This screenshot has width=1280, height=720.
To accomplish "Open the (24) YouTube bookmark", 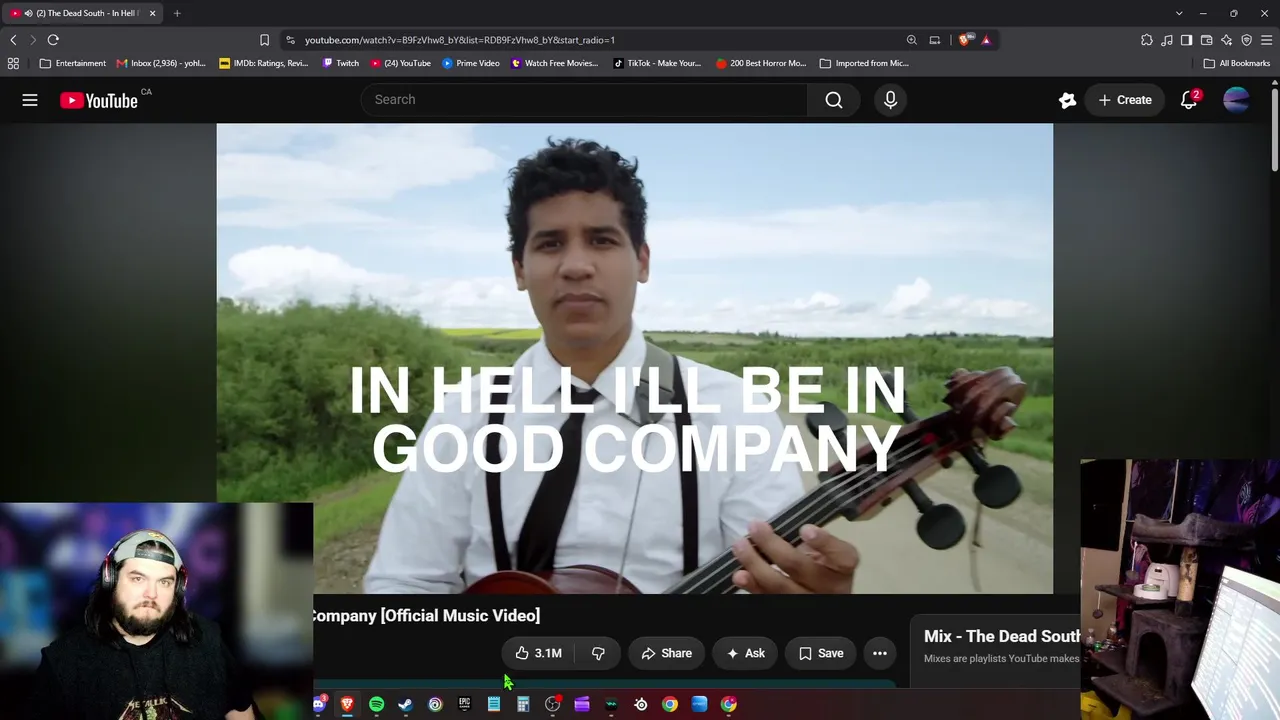I will point(401,63).
